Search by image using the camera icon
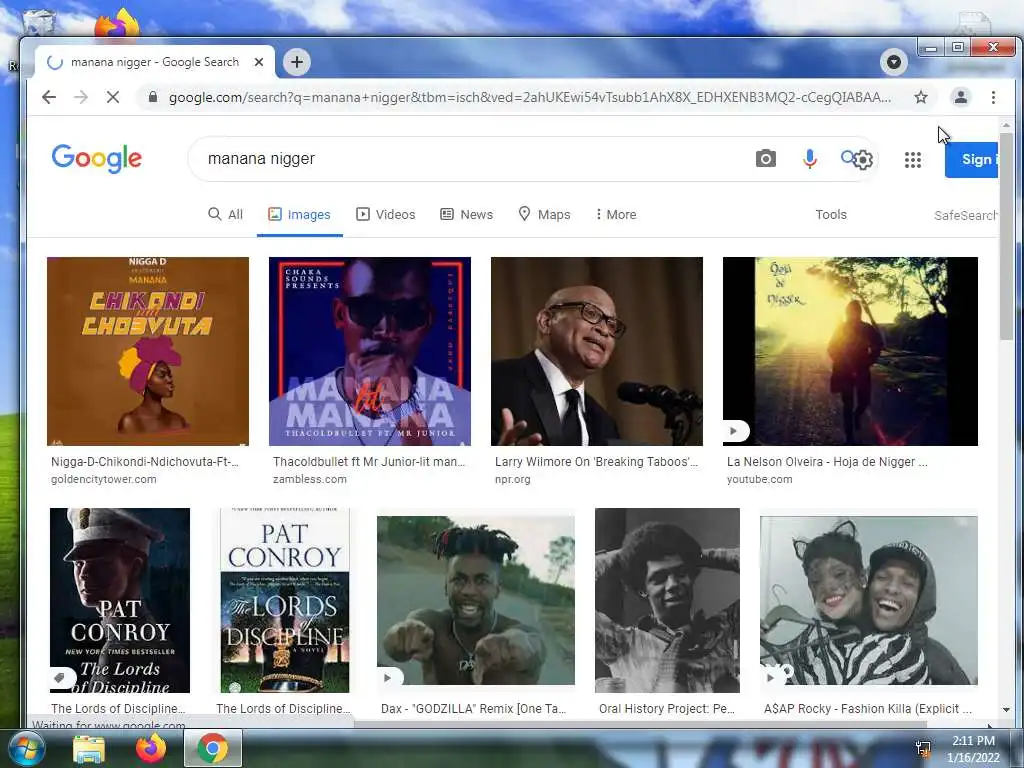The image size is (1024, 768). (765, 159)
